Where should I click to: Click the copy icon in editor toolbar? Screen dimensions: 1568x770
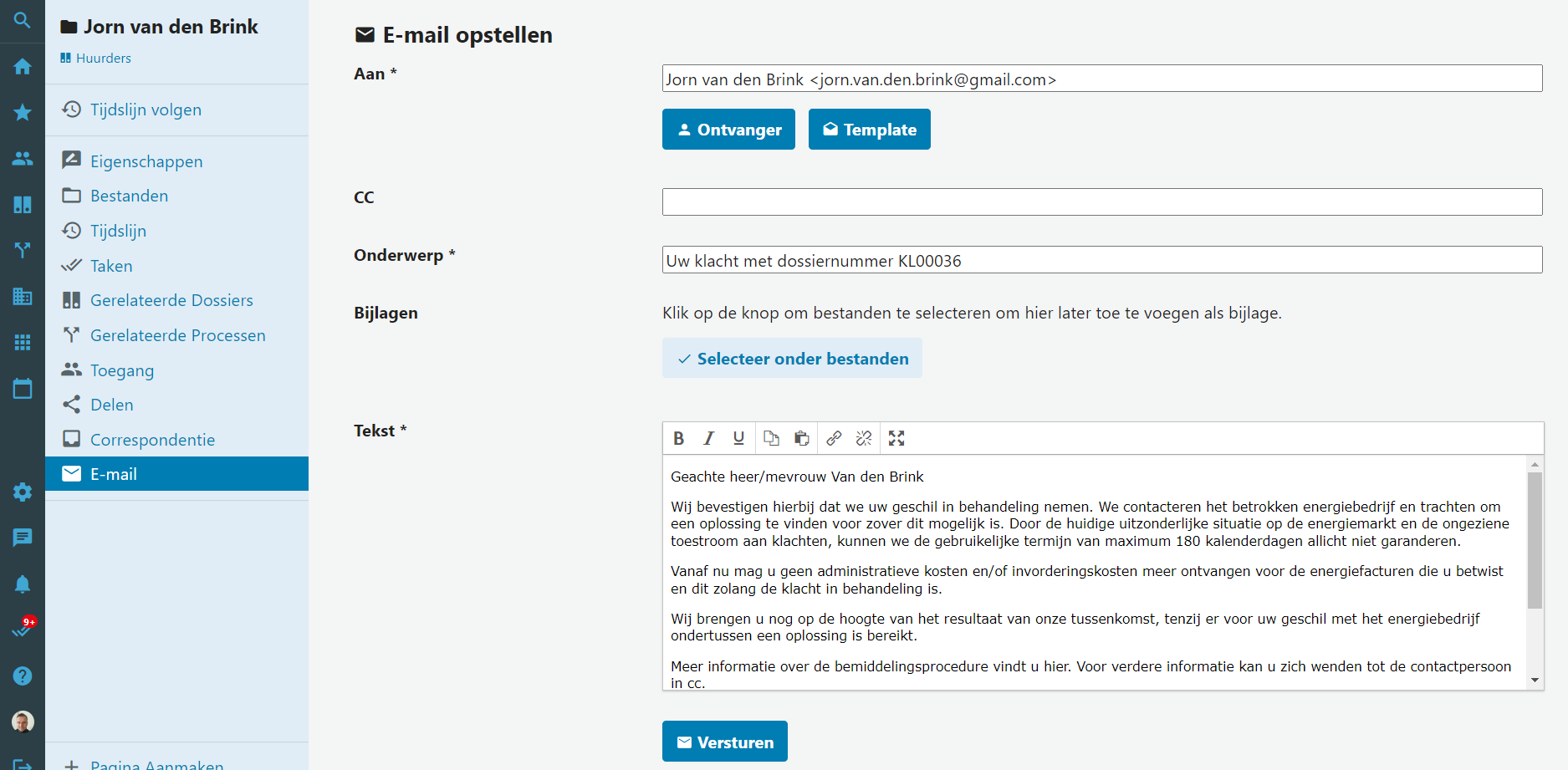pyautogui.click(x=771, y=438)
